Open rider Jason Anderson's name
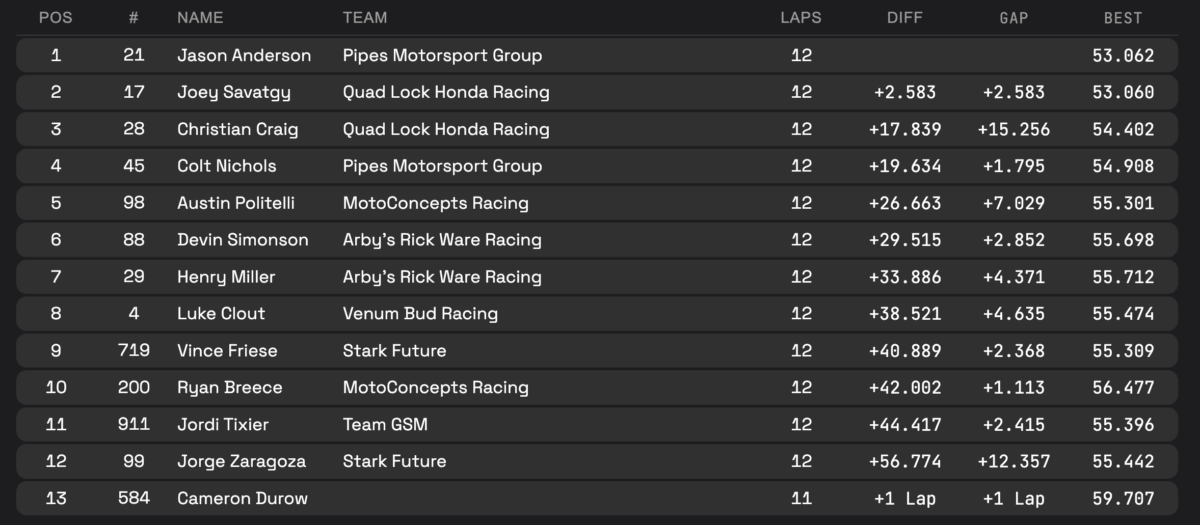The height and width of the screenshot is (525, 1200). pos(244,56)
